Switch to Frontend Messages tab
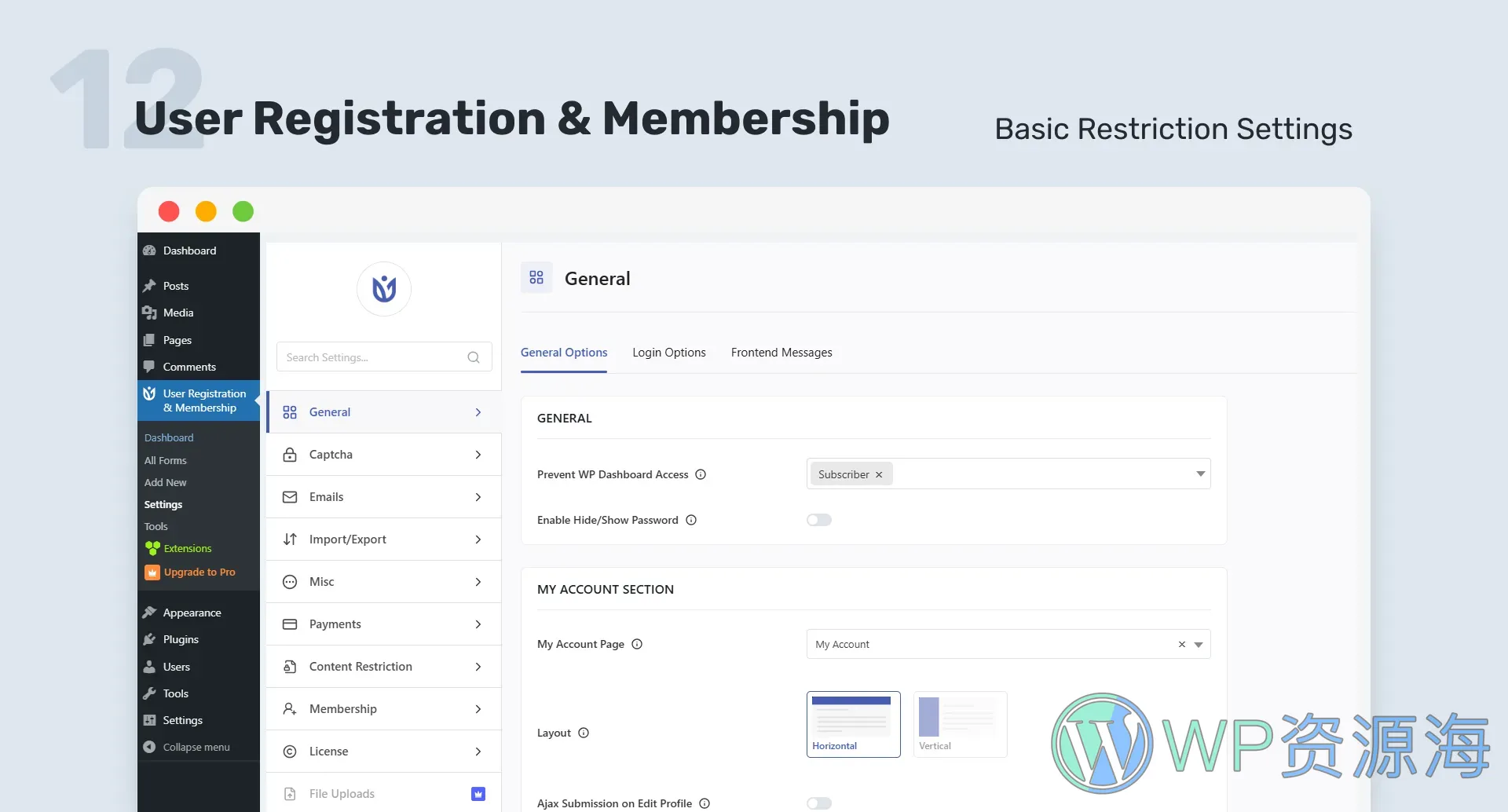 point(781,353)
